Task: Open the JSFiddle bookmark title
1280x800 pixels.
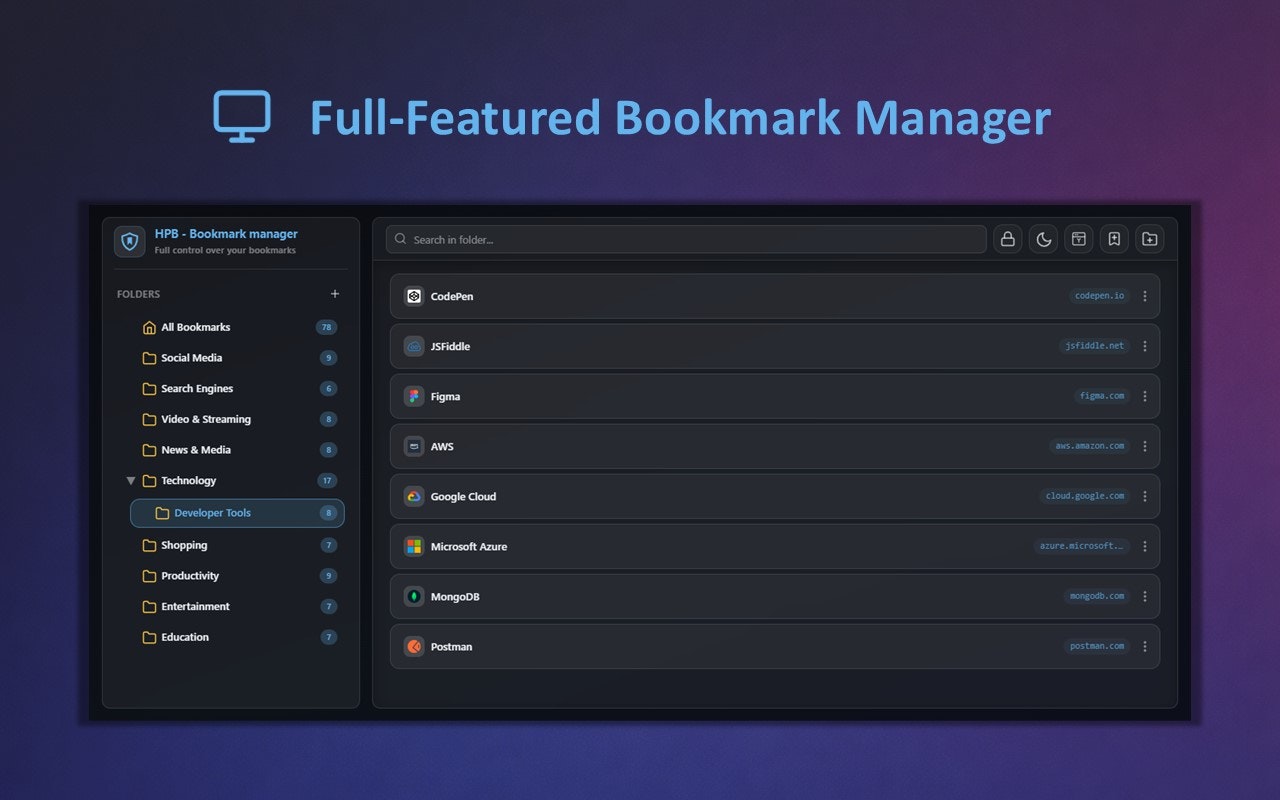Action: tap(450, 347)
